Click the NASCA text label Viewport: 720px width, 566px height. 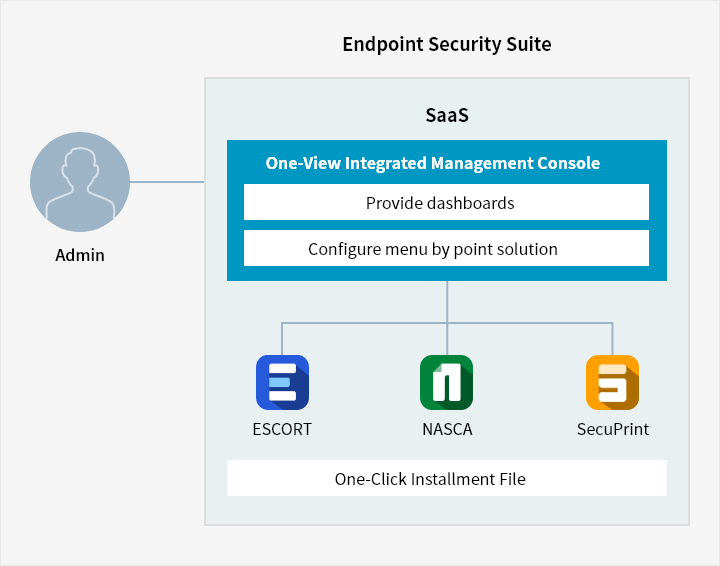pos(447,429)
